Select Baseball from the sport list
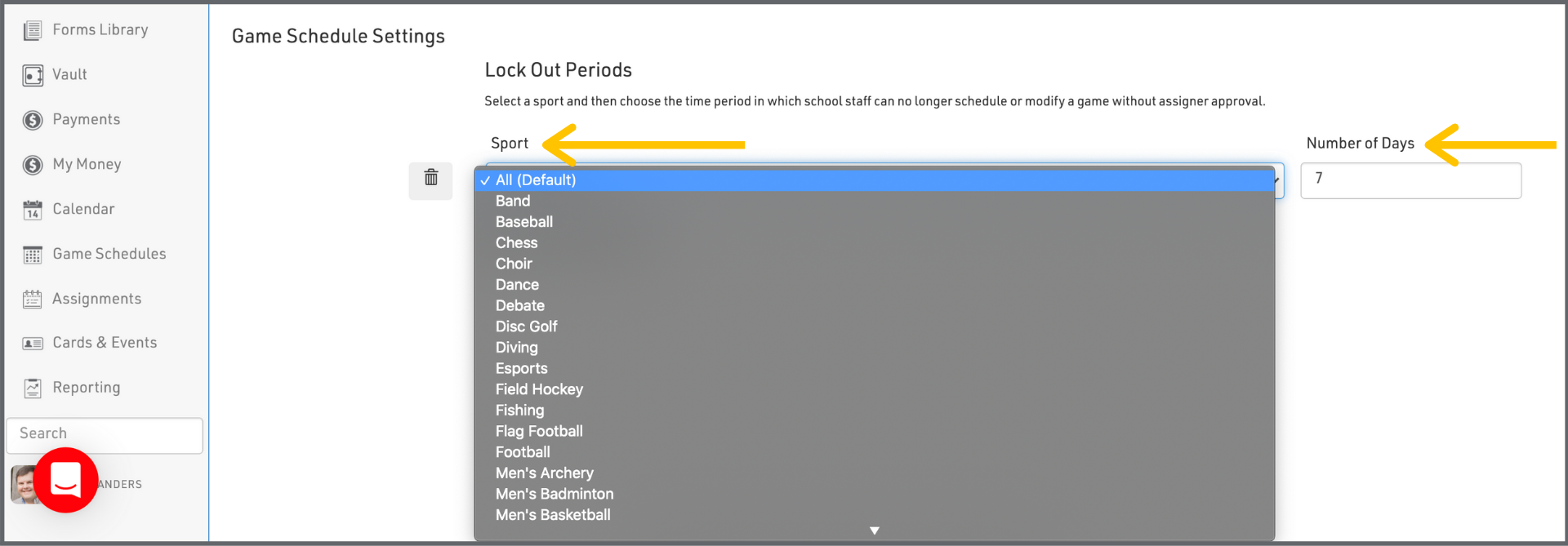Viewport: 1568px width, 546px height. (x=524, y=222)
